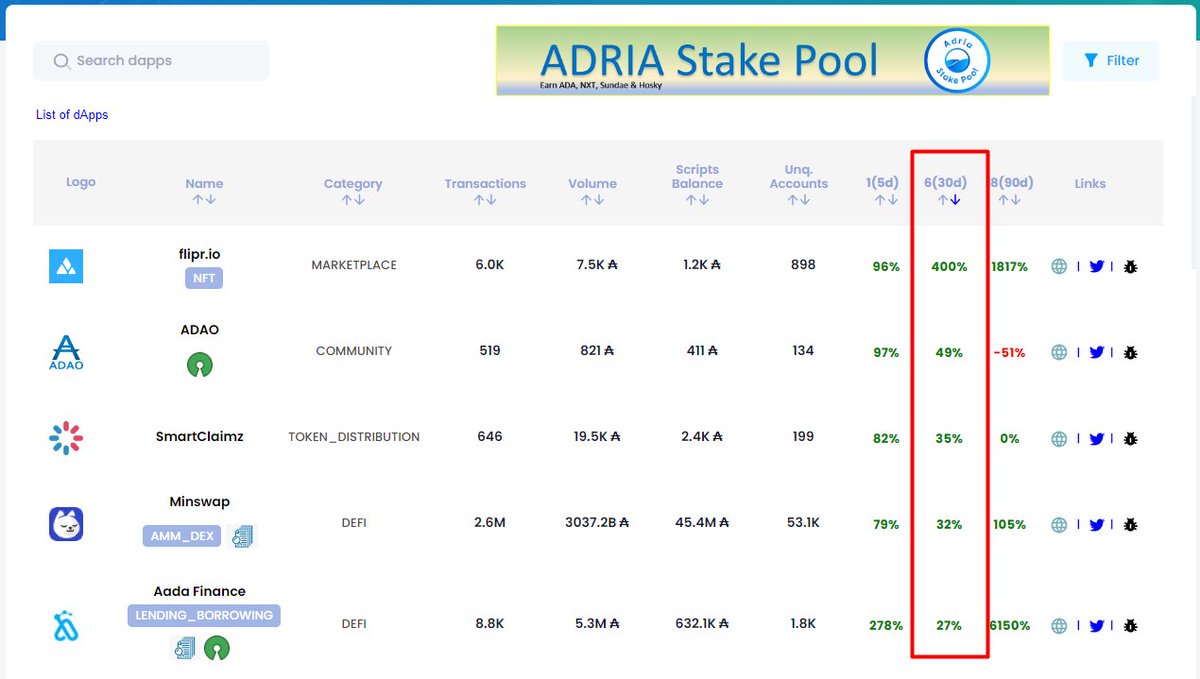Open ADAO Twitter icon
Screen dimensions: 1200x679
tap(1097, 353)
